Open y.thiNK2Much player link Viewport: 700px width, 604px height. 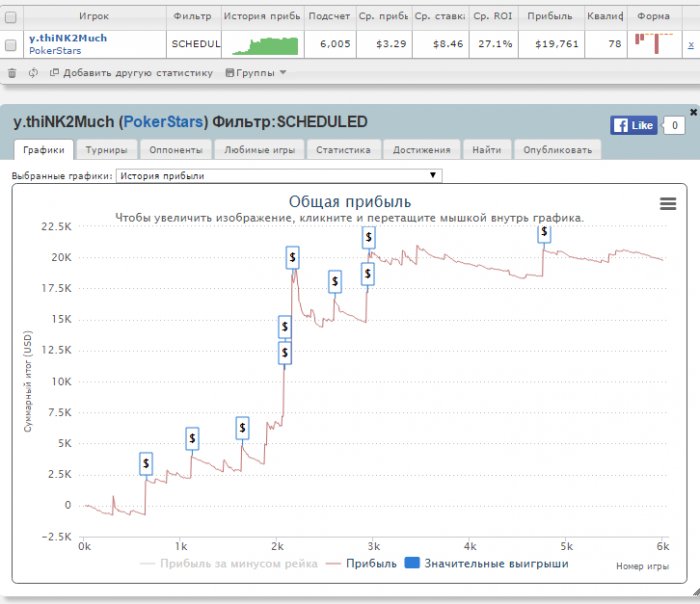68,38
